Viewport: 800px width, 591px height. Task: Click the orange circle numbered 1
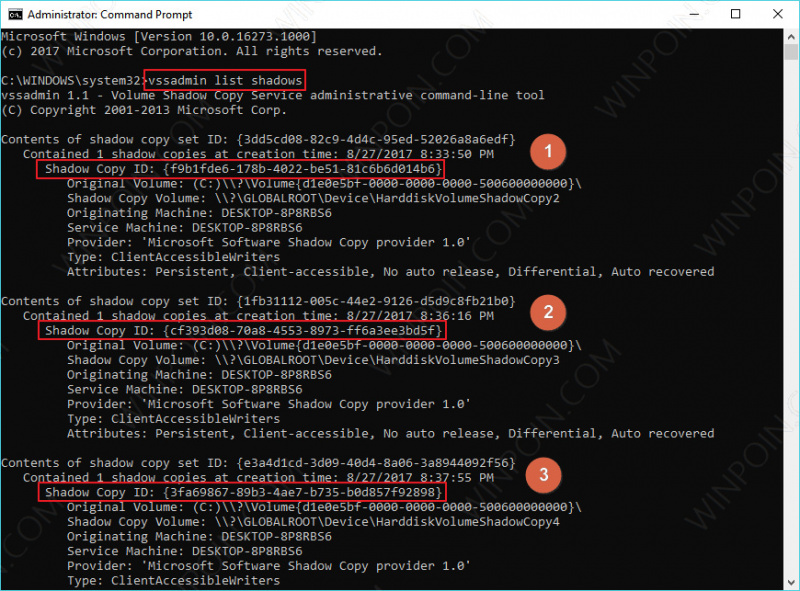[x=549, y=153]
